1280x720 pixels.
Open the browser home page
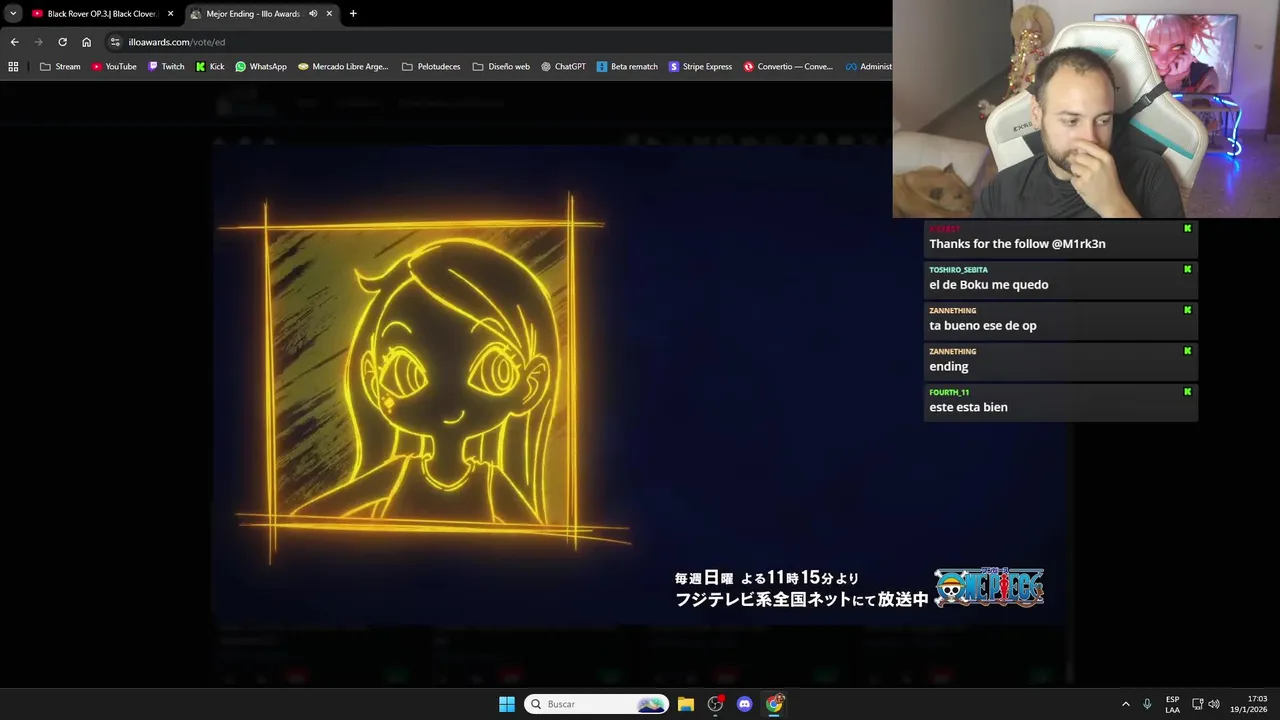tap(86, 42)
